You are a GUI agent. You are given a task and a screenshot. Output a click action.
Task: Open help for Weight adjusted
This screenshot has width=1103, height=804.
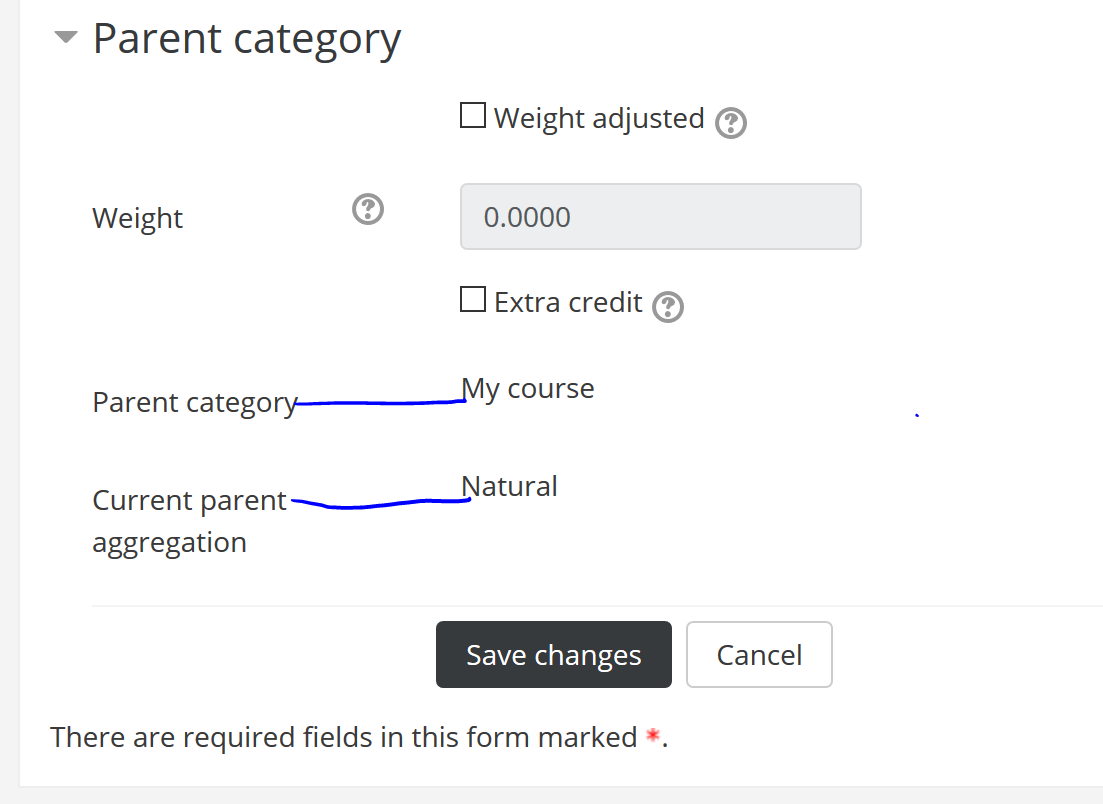(731, 123)
